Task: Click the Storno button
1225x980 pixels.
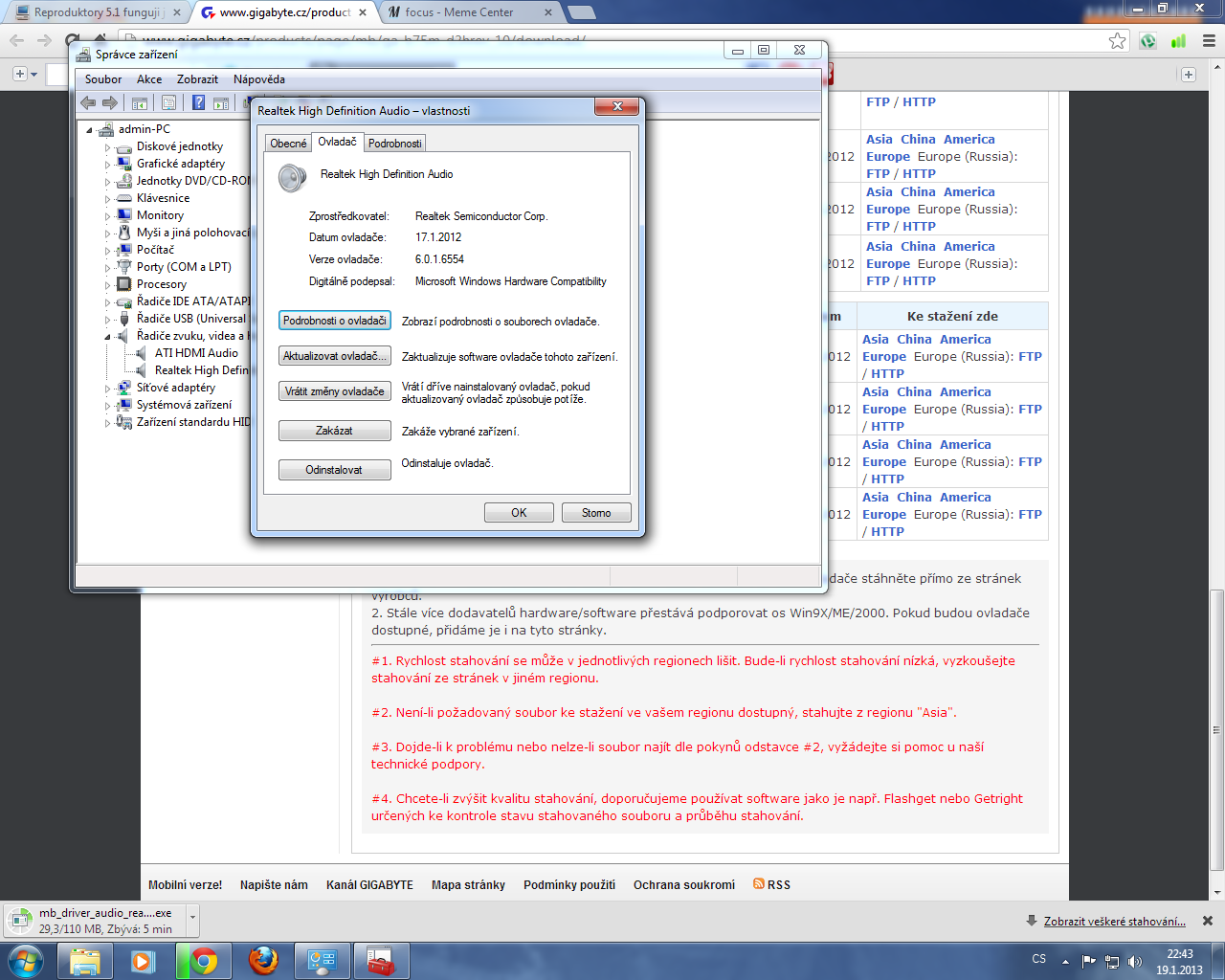Action: point(596,513)
